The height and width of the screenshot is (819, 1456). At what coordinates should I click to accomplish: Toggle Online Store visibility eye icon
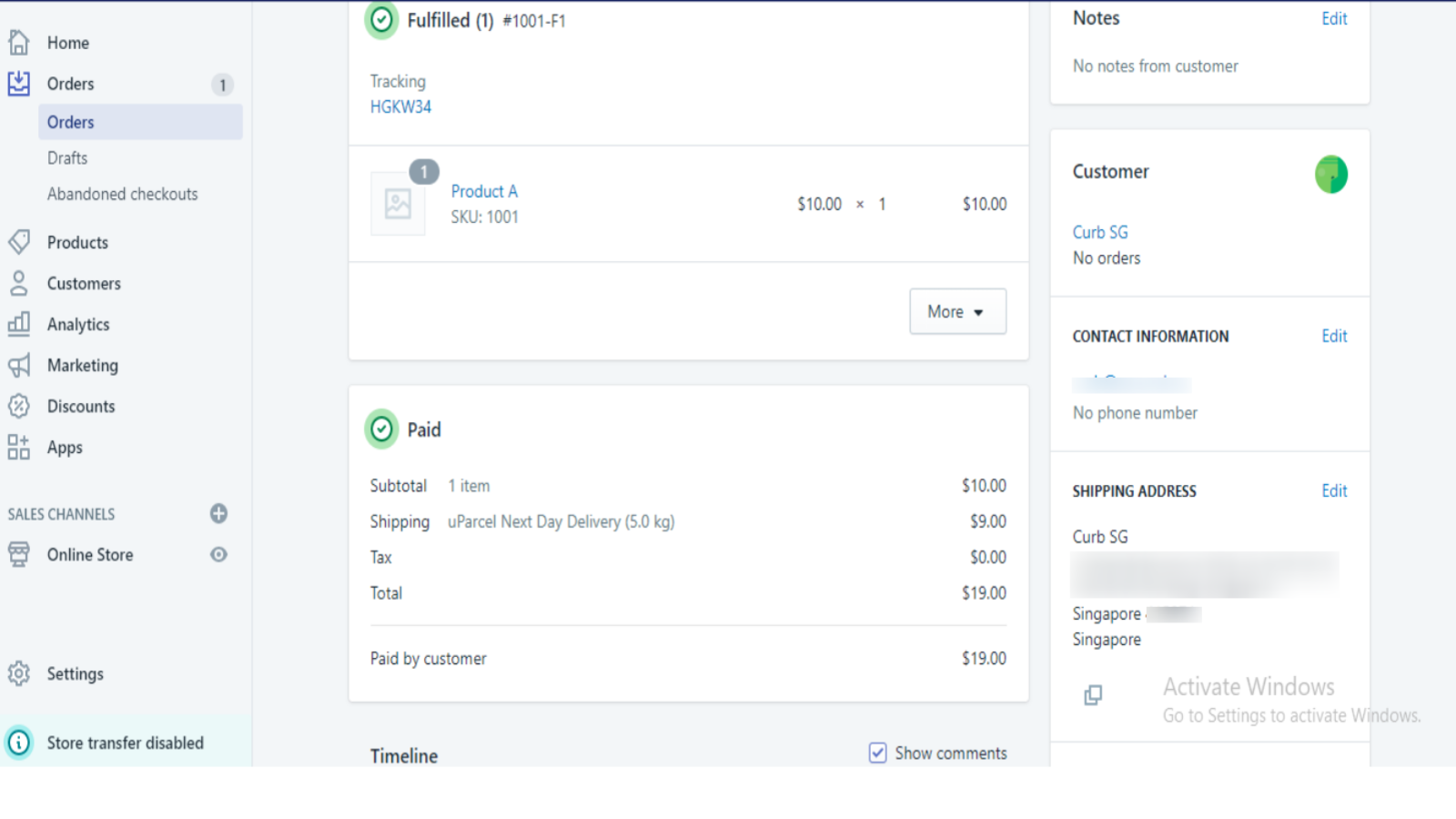[x=218, y=554]
